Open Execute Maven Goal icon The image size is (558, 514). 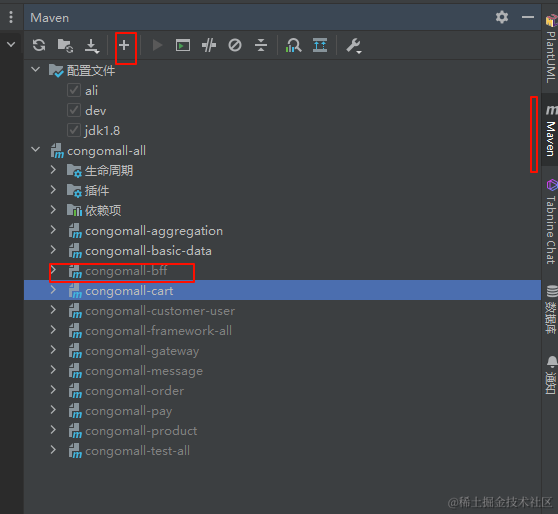point(183,46)
